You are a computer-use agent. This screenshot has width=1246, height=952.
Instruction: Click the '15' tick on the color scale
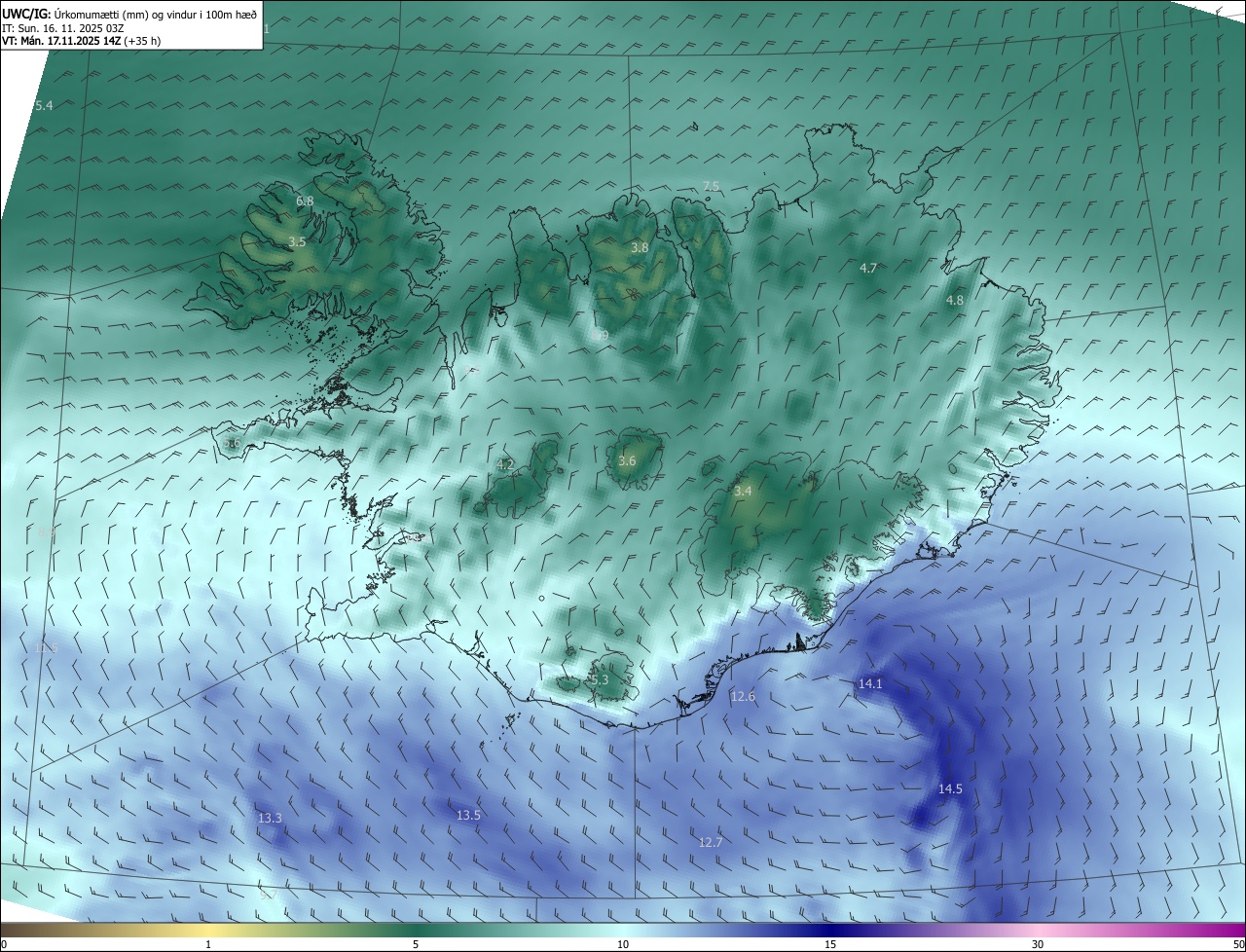click(830, 944)
